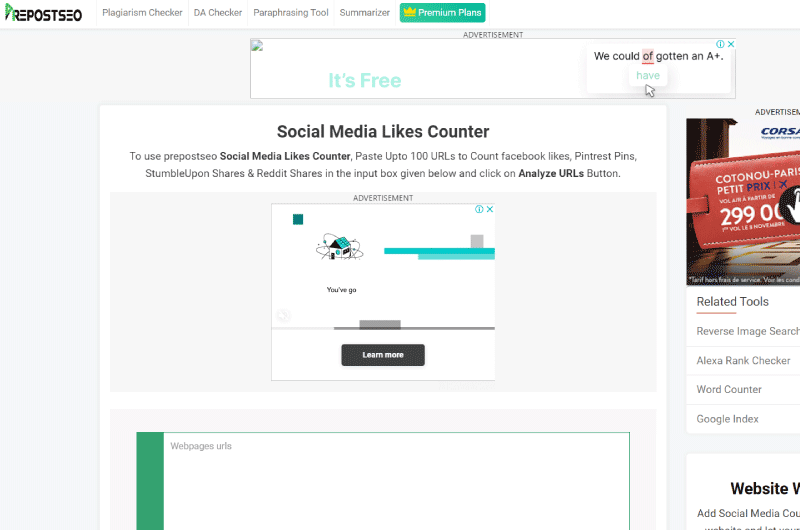Open the Alexa Rank Checker link
Screen dimensions: 800x530
pyautogui.click(x=743, y=361)
